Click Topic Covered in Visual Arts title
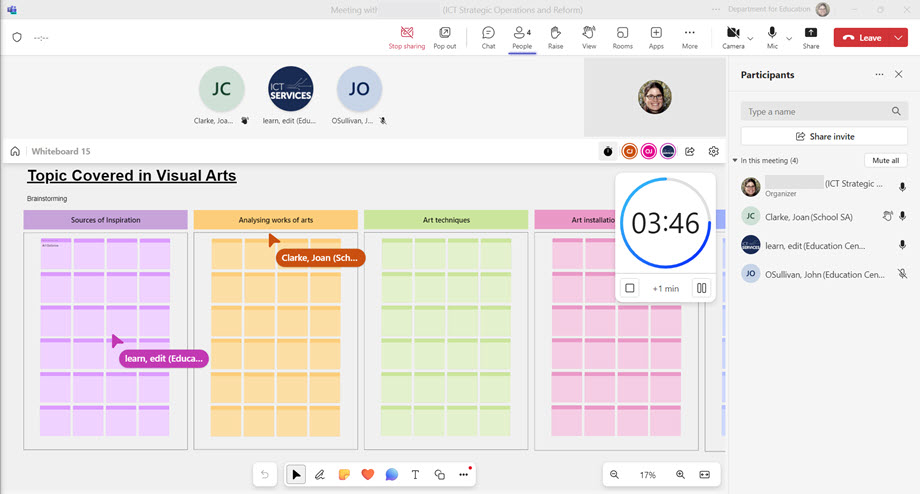 tap(132, 175)
